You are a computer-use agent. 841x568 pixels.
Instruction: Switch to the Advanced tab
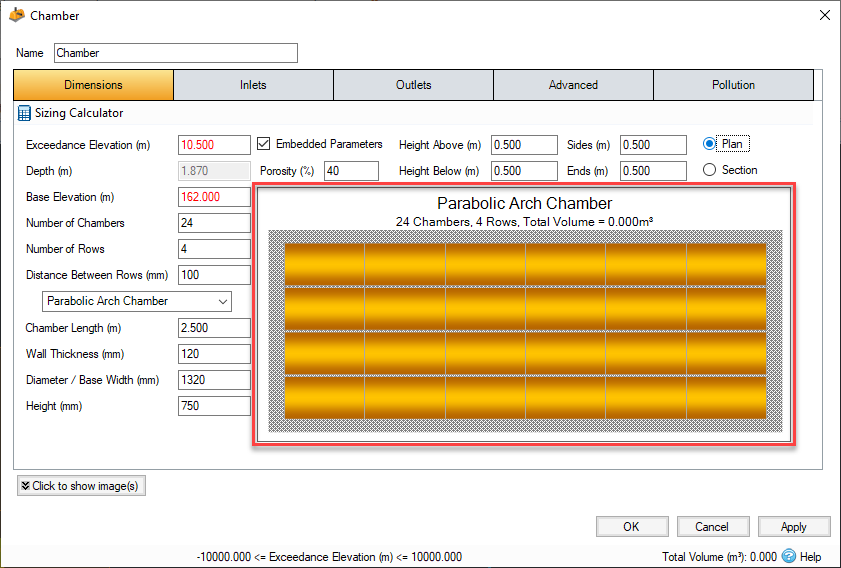point(573,85)
